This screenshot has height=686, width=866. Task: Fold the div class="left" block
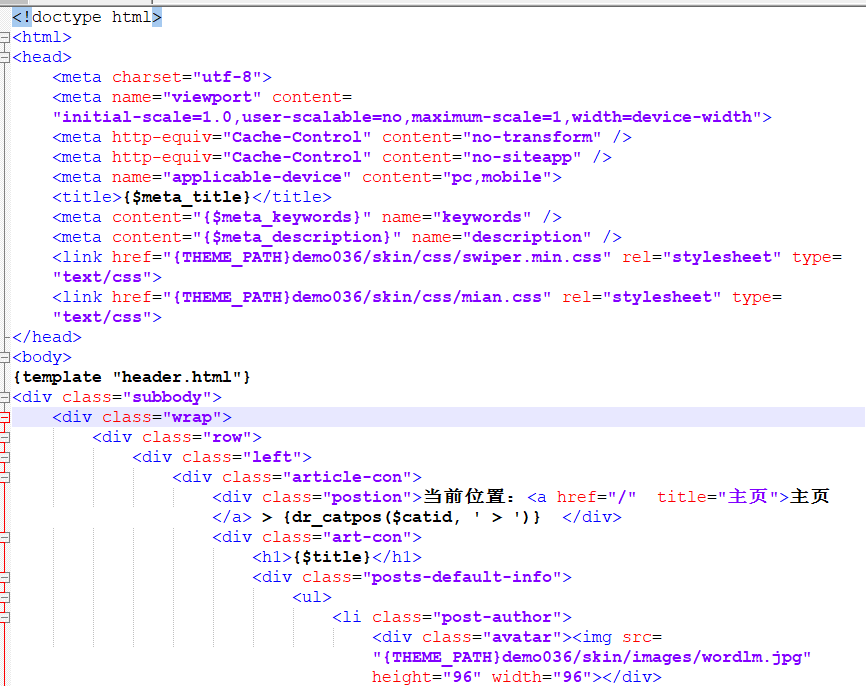pos(5,457)
